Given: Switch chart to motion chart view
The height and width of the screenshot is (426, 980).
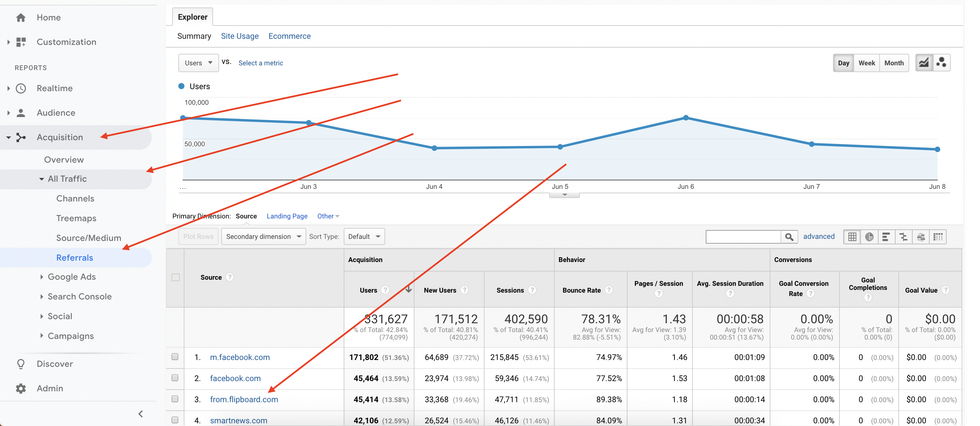Looking at the screenshot, I should (x=941, y=63).
